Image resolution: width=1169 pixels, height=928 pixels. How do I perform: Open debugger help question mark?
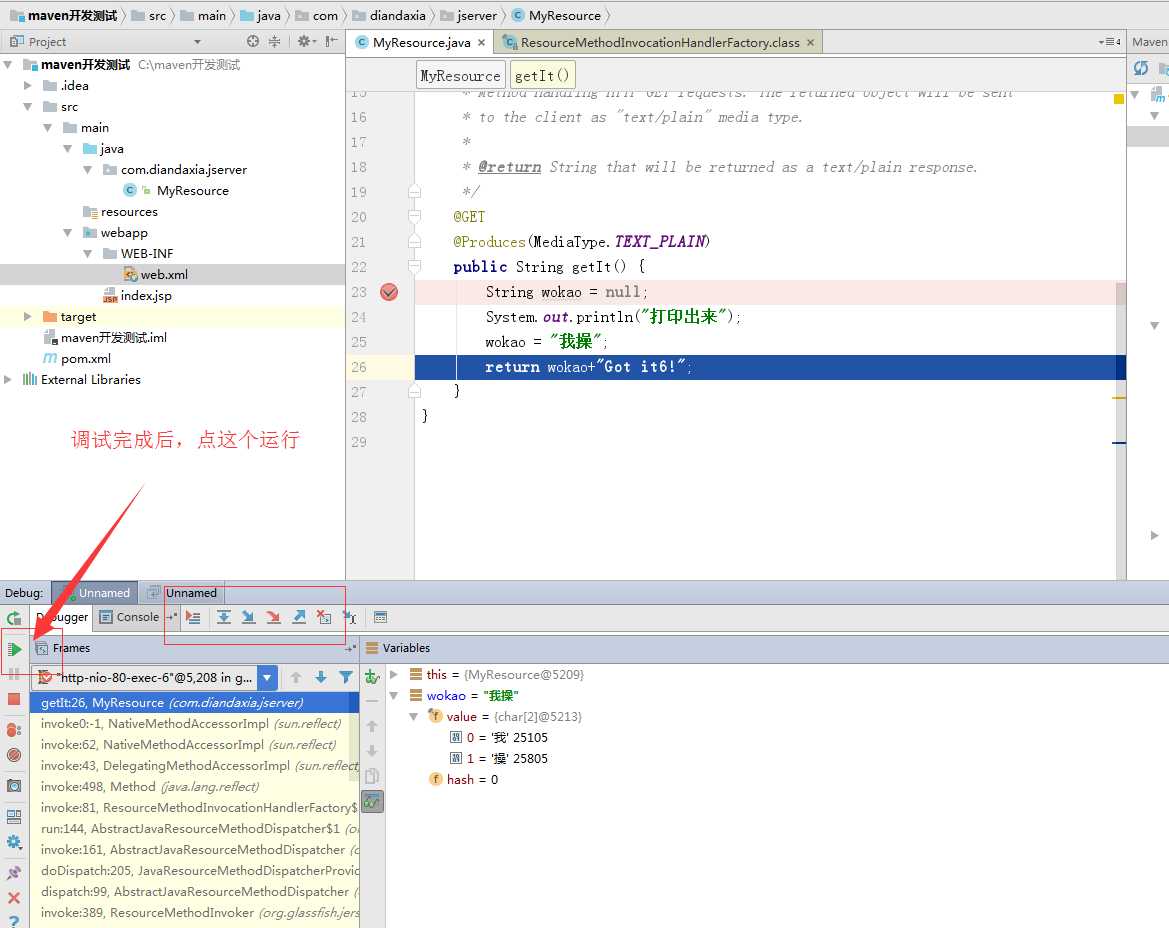14,921
